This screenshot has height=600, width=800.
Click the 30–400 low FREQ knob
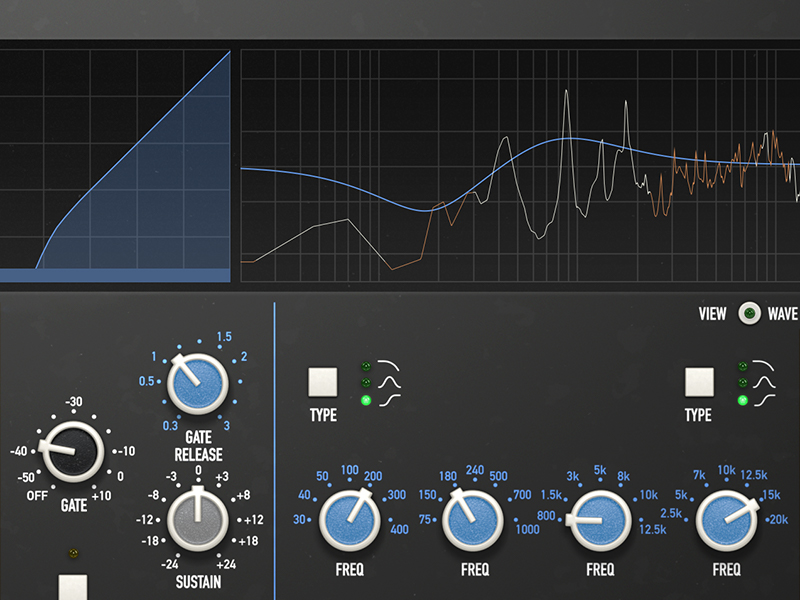(349, 521)
